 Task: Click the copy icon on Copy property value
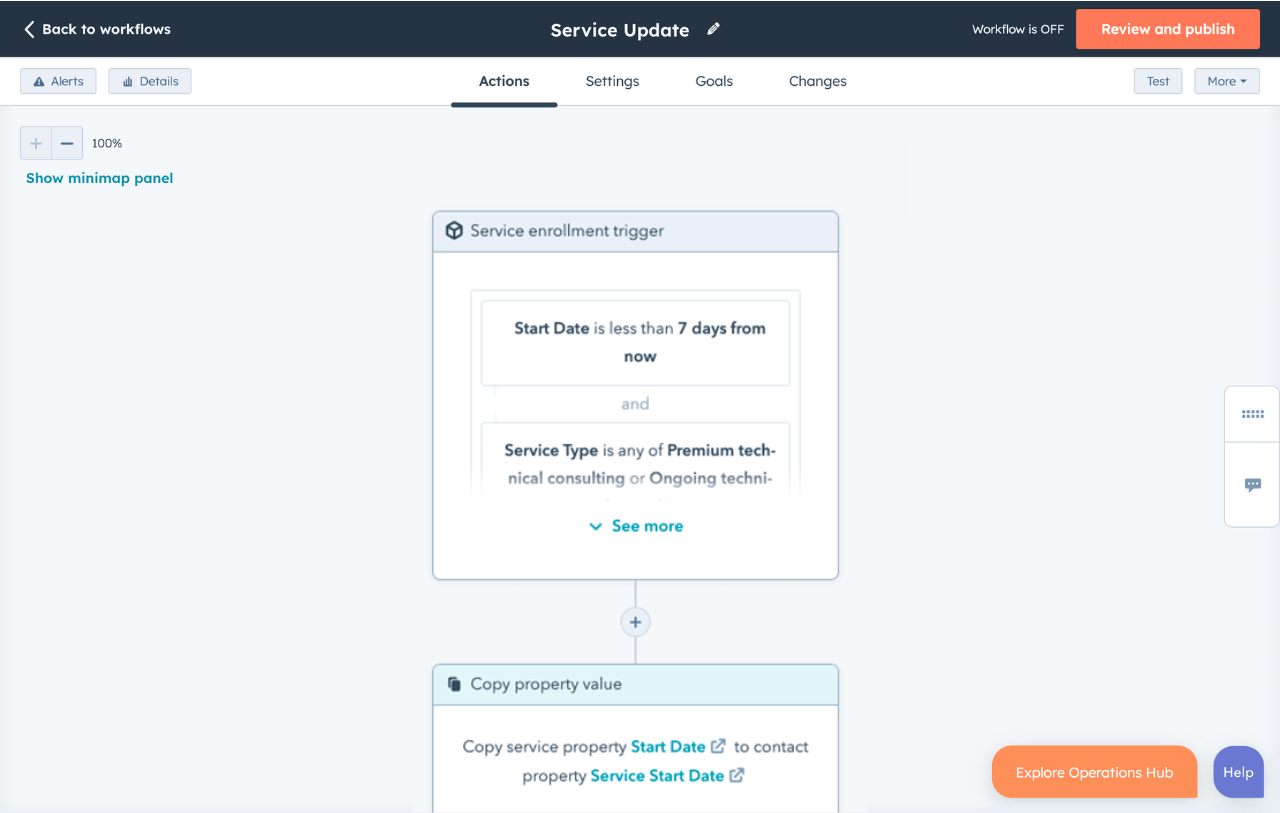pos(454,684)
